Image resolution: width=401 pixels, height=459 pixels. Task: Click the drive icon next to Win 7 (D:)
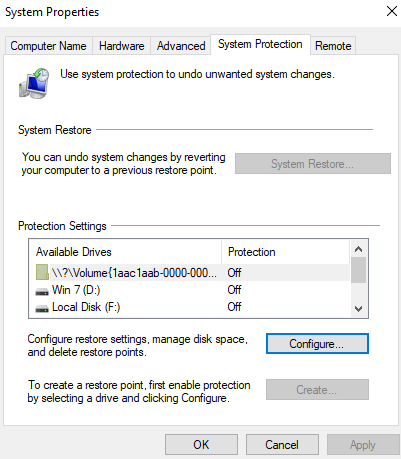tap(42, 292)
